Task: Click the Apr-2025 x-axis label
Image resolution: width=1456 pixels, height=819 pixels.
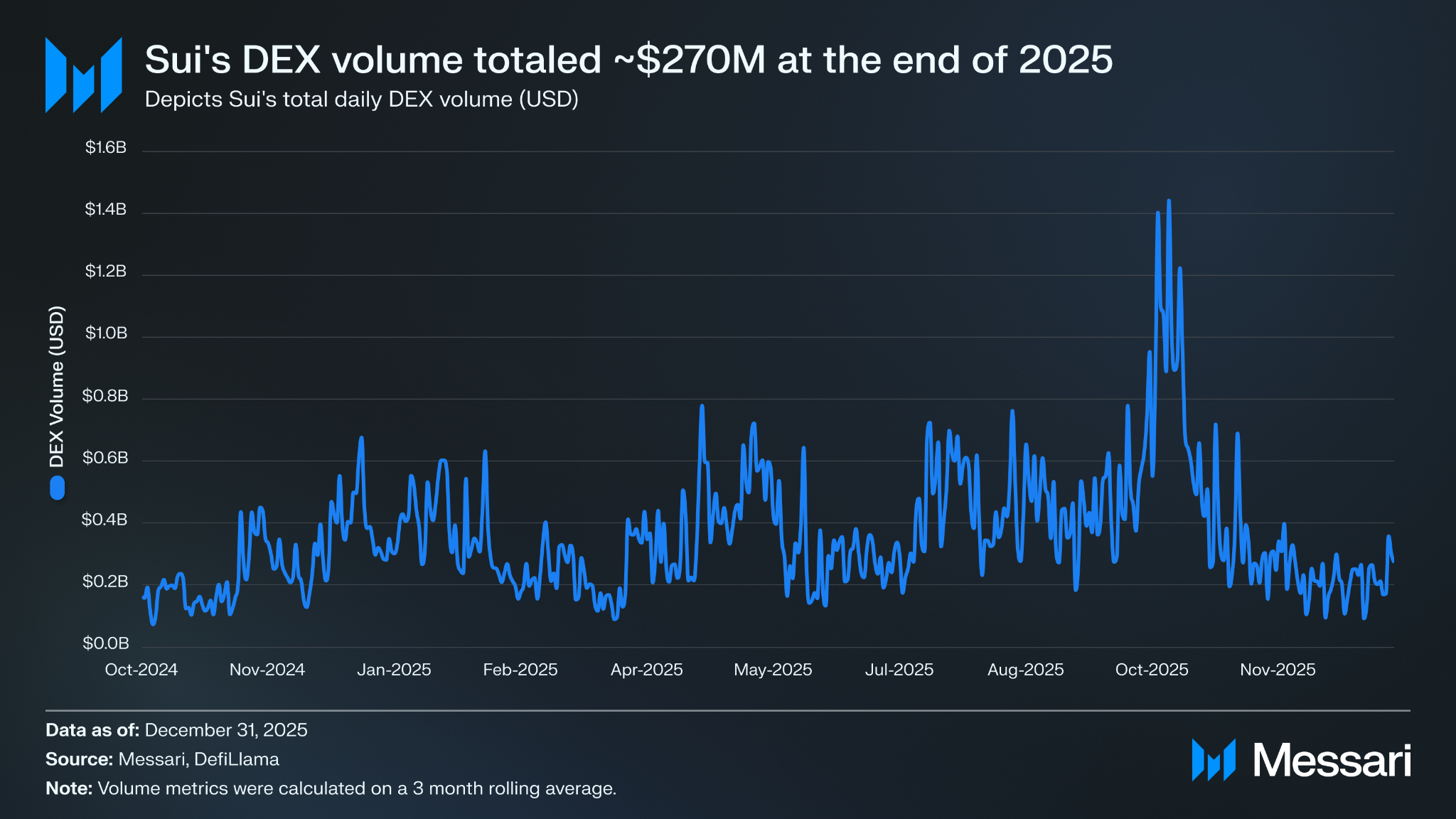Action: click(646, 670)
